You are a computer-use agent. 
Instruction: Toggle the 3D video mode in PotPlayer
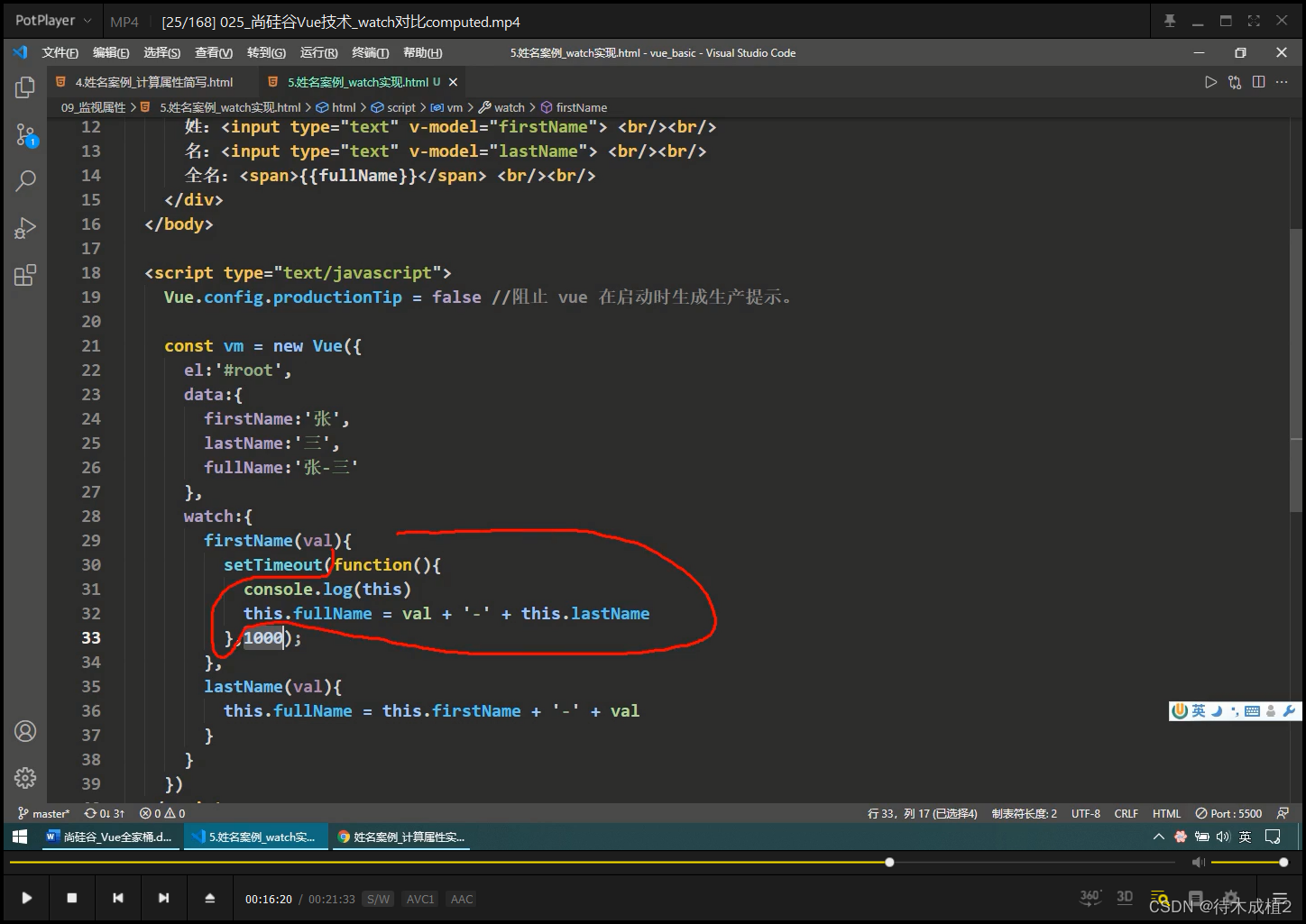pos(1125,897)
